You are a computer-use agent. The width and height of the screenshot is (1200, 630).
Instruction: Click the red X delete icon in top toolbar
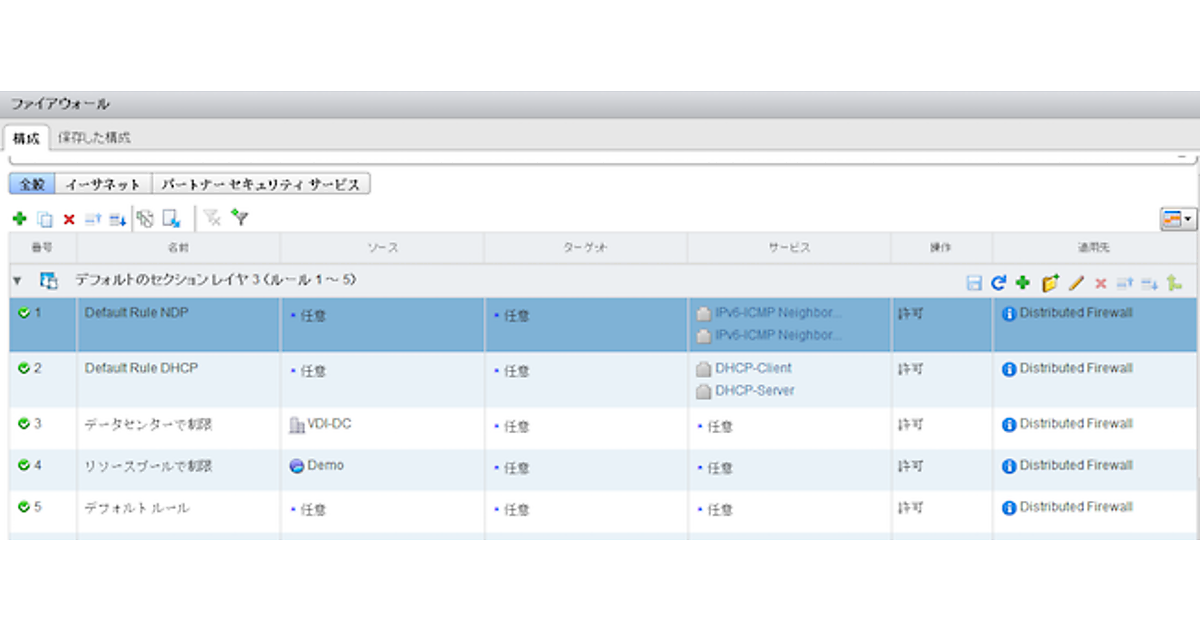point(69,219)
